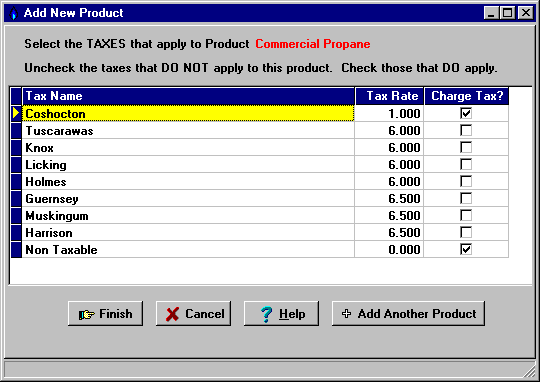Tick Charge Tax checkbox for Muskingum
Viewport: 540px width, 382px height.
coord(466,215)
